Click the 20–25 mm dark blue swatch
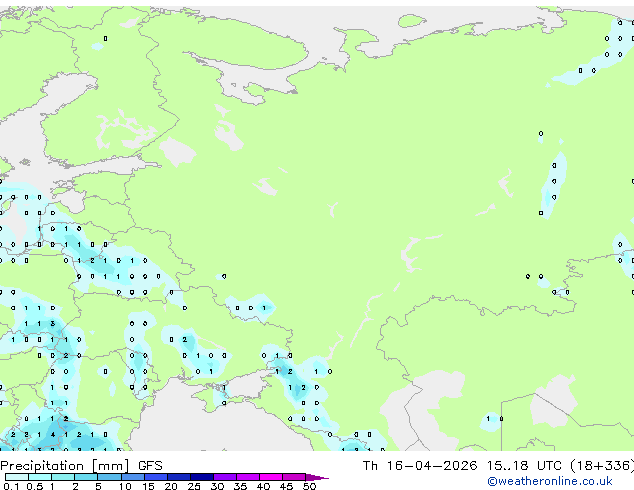634x490 pixels. 179,477
